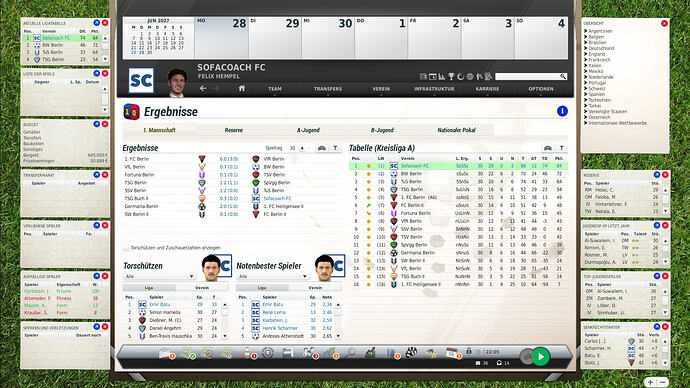Screen dimensions: 690x388
Task: Open René Lama in the Notenbester list
Action: click(x=274, y=312)
